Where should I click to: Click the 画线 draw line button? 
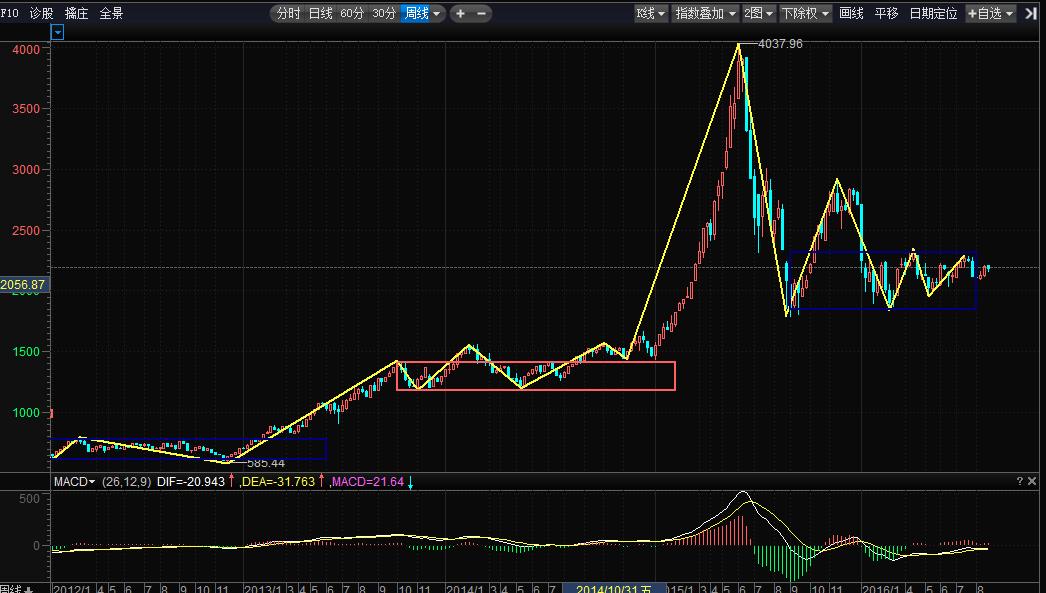851,13
